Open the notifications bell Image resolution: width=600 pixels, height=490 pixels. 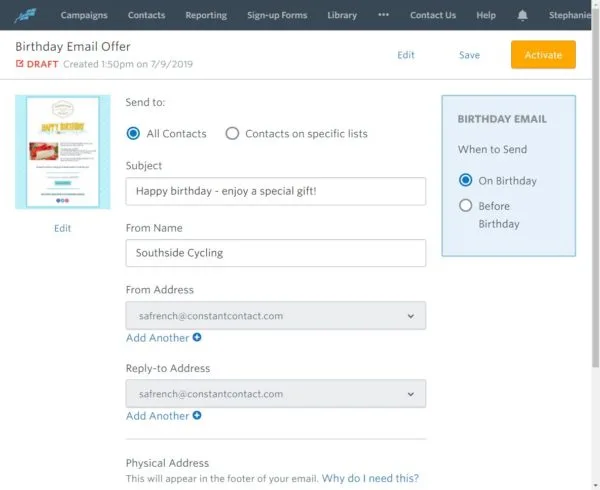click(x=522, y=16)
